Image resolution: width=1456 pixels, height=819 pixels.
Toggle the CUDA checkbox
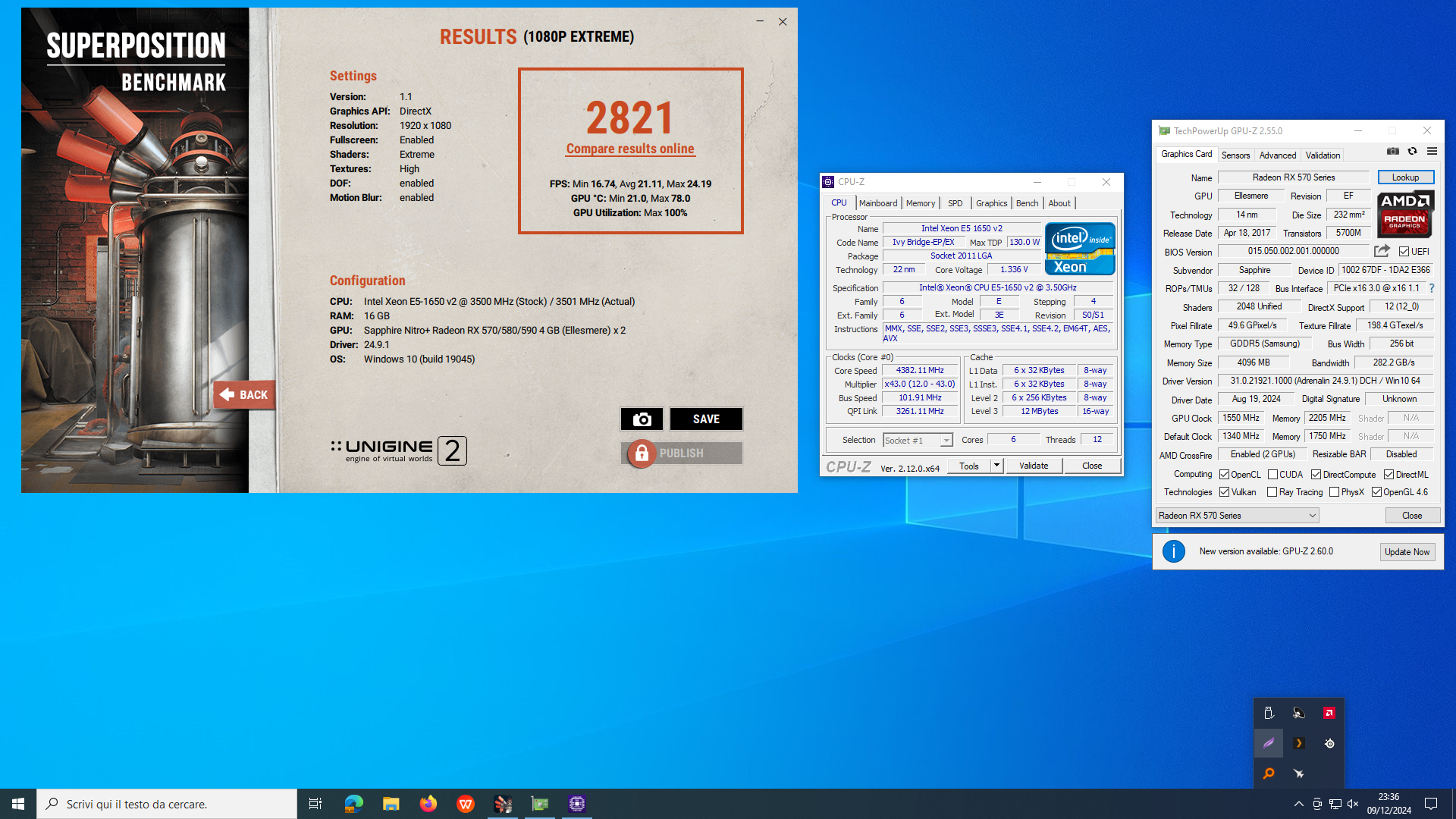click(1272, 475)
